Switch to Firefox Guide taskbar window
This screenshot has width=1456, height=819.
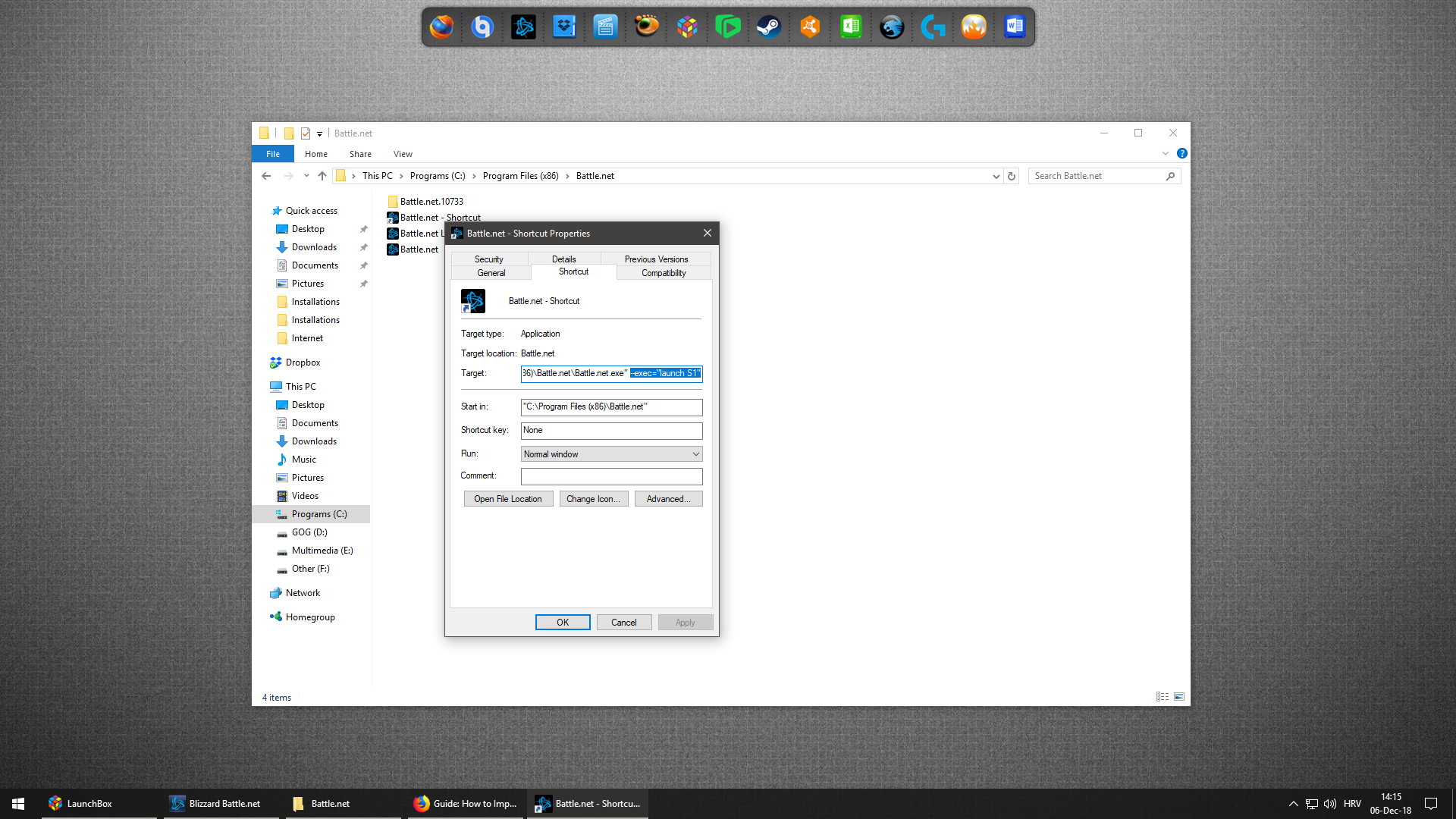(x=466, y=804)
